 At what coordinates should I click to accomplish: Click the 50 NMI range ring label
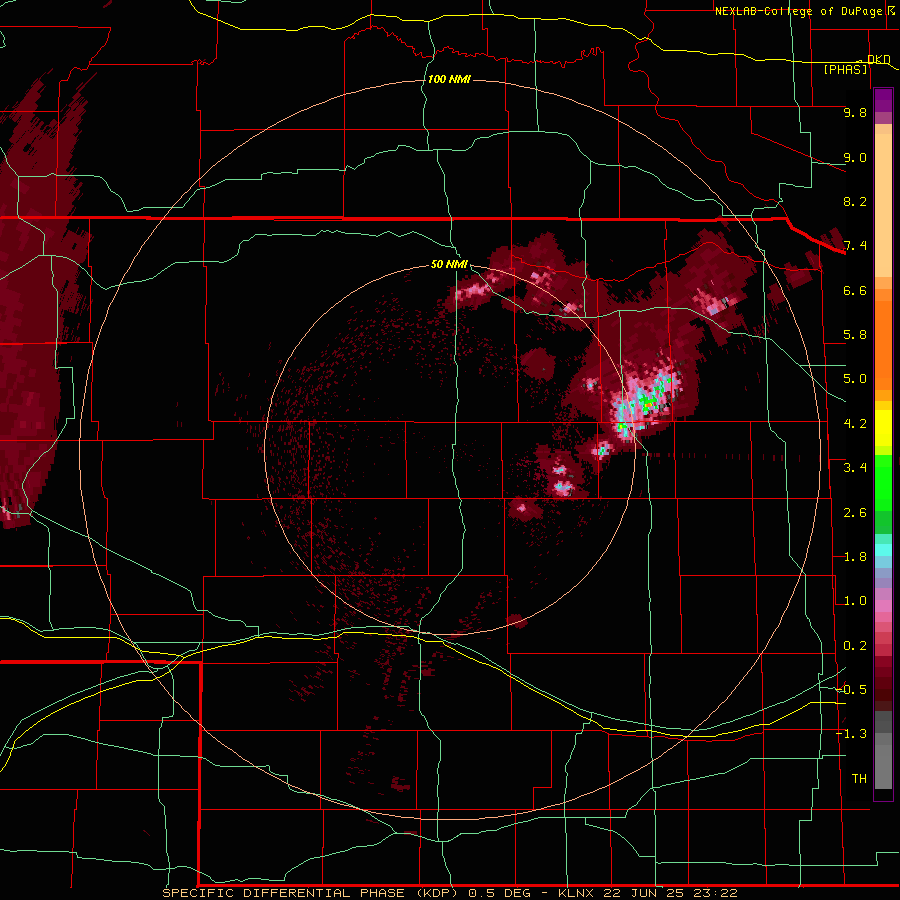(x=449, y=264)
